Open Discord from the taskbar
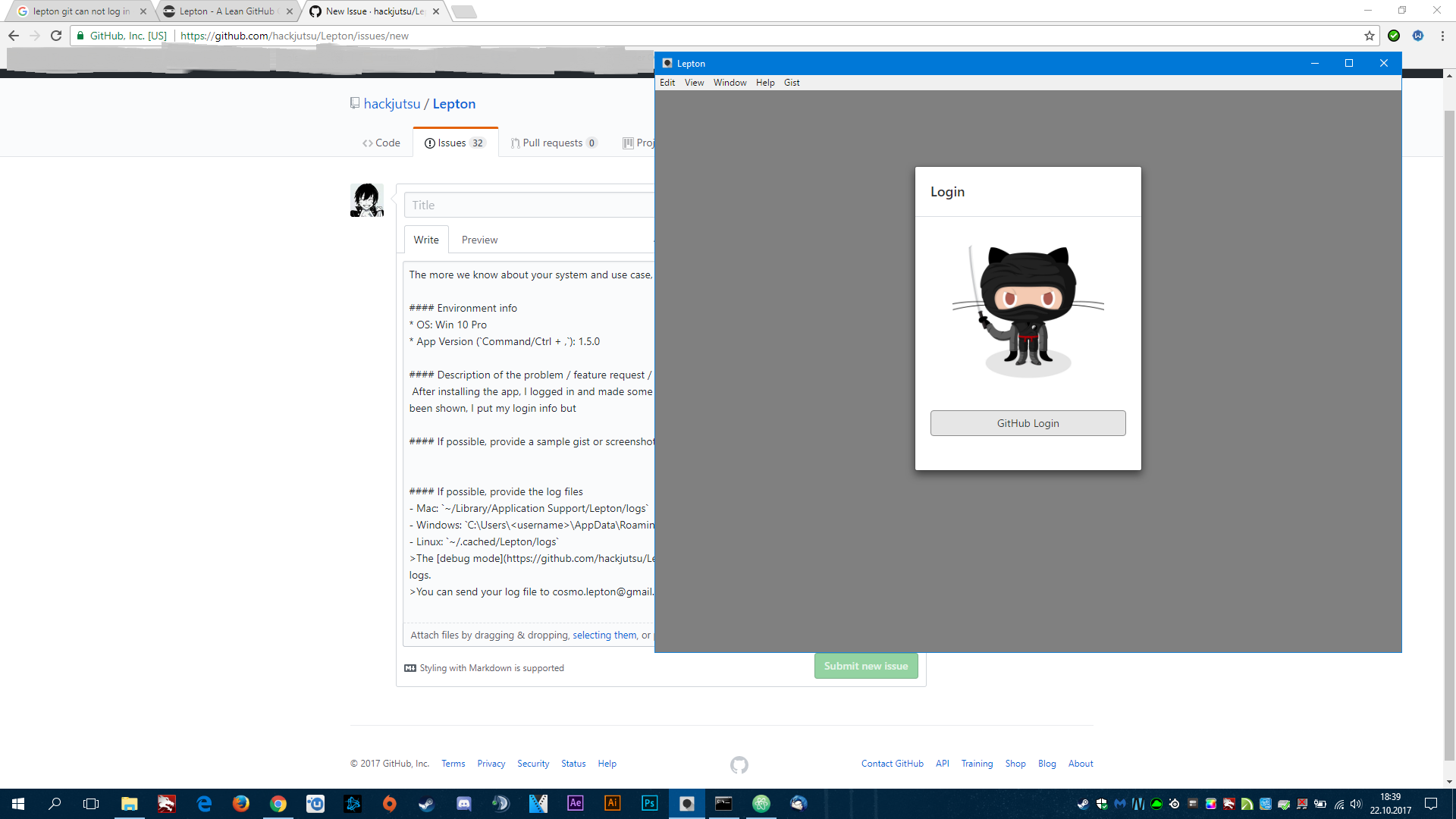This screenshot has width=1456, height=819. (463, 803)
